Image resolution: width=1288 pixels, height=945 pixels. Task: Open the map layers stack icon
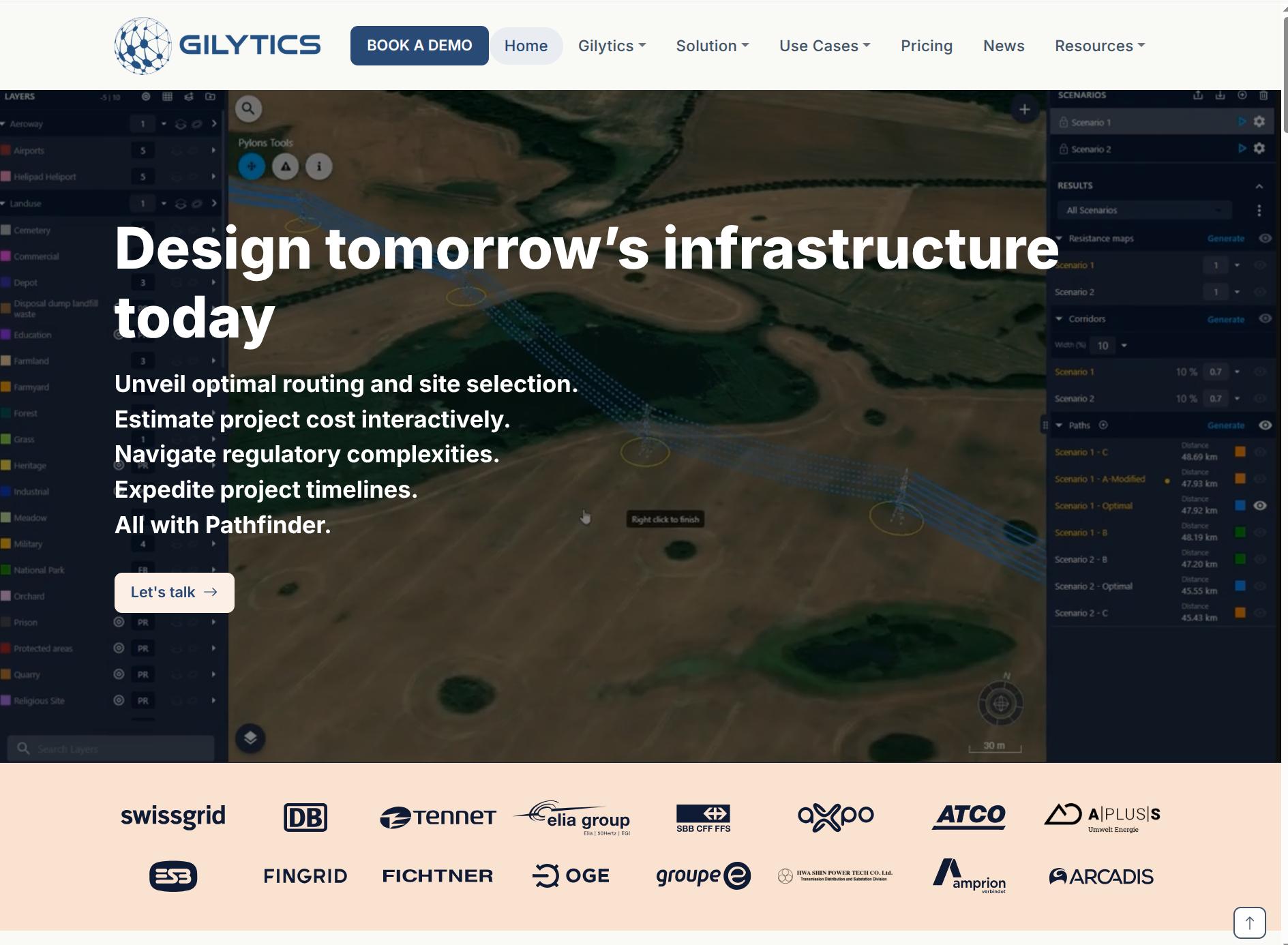(x=250, y=738)
